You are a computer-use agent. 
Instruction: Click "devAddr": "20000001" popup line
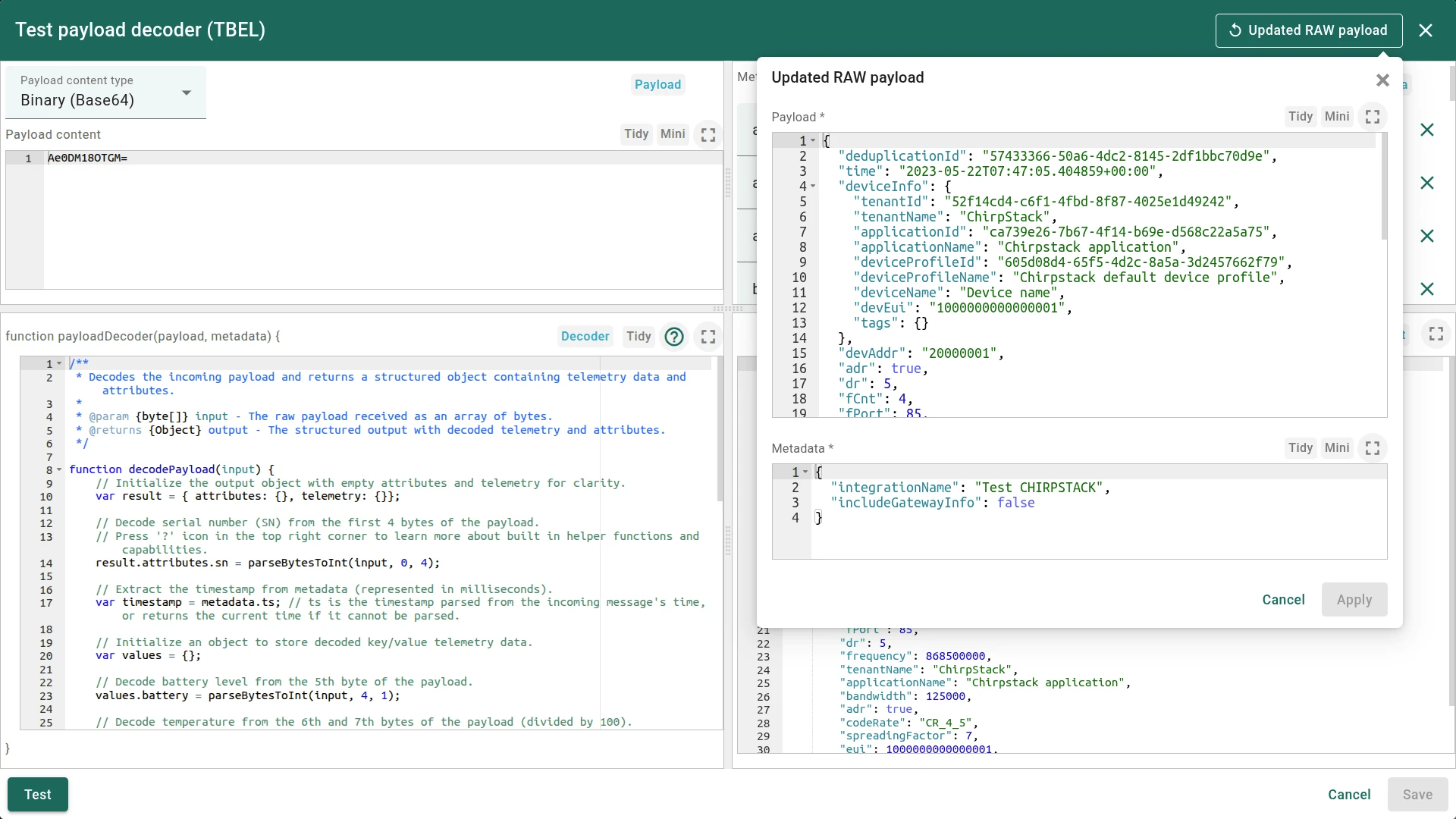pos(921,353)
